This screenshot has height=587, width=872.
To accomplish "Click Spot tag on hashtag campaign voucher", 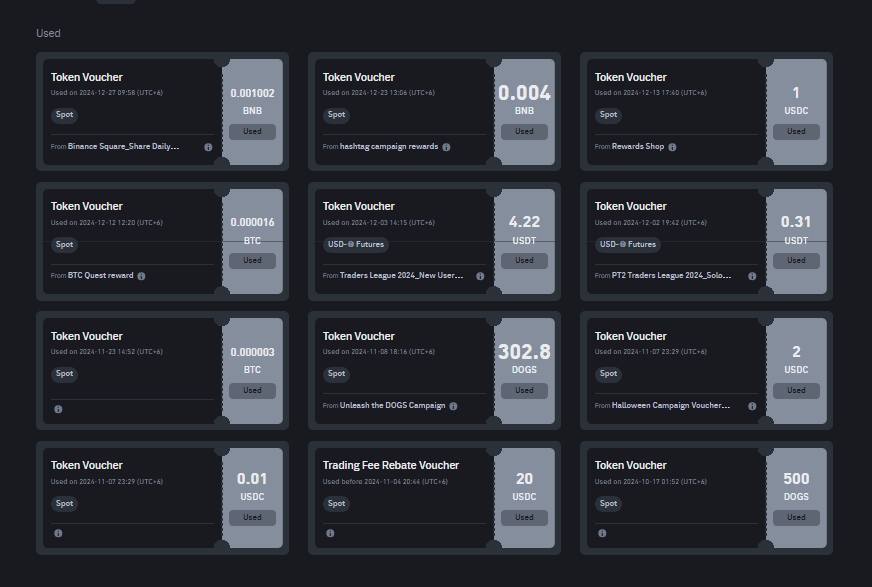I will [x=336, y=115].
